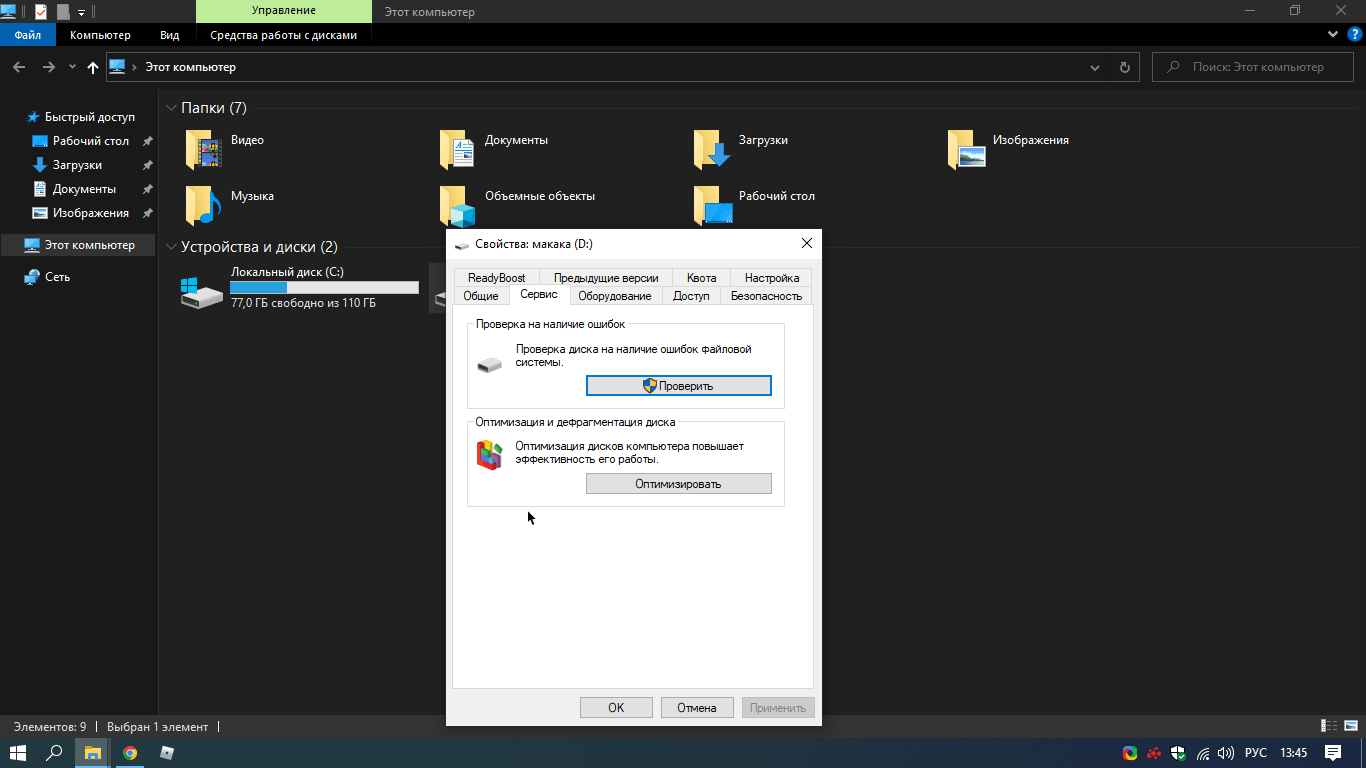This screenshot has width=1366, height=768.
Task: Open Windows Start menu
Action: click(x=18, y=752)
